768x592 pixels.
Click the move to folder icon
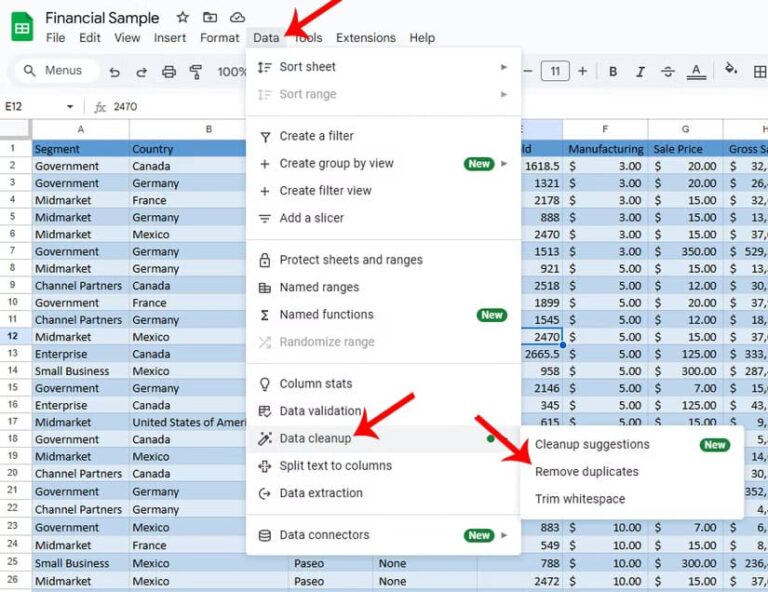point(209,18)
